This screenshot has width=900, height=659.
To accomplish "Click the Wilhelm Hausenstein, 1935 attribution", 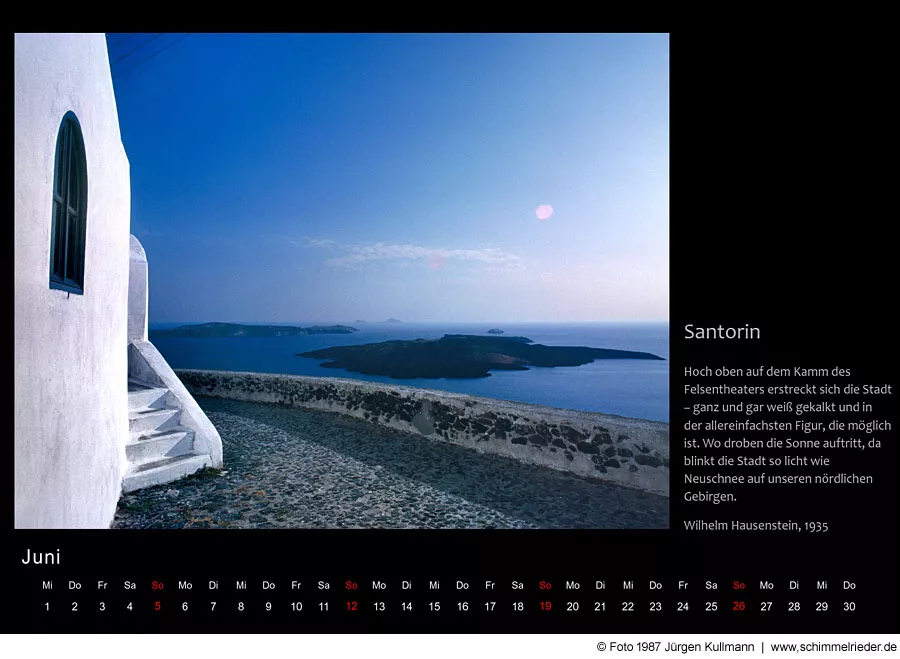I will pyautogui.click(x=756, y=525).
